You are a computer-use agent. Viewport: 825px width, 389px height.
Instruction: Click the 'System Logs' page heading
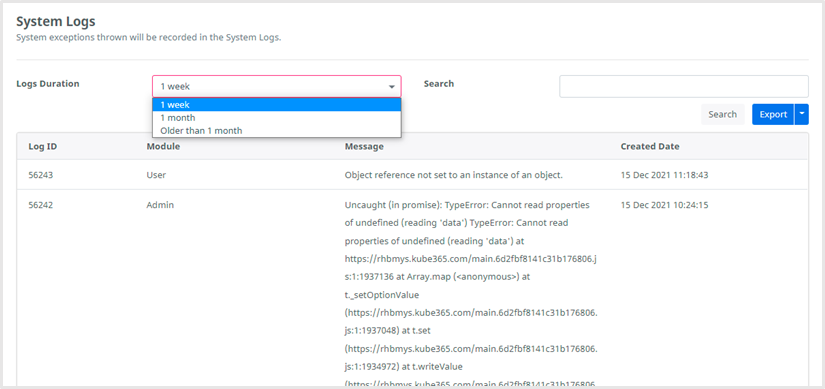coord(56,22)
